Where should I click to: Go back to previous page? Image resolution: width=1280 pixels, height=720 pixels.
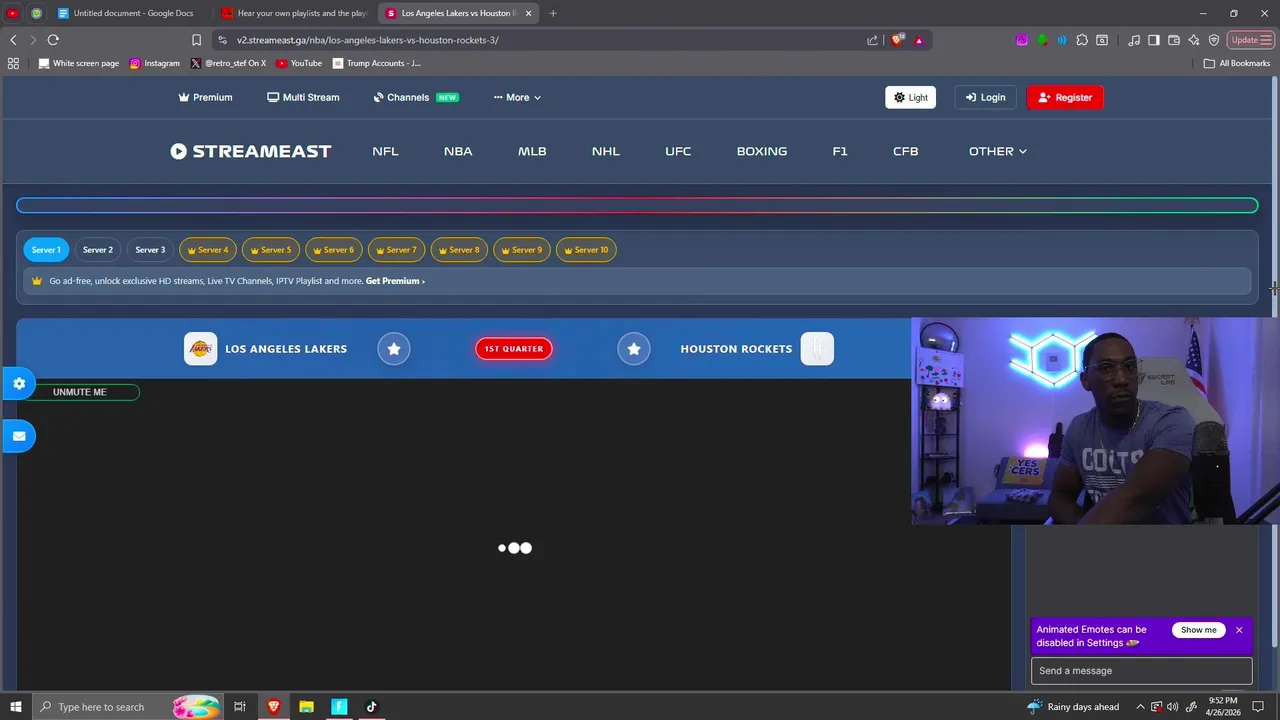[x=13, y=40]
